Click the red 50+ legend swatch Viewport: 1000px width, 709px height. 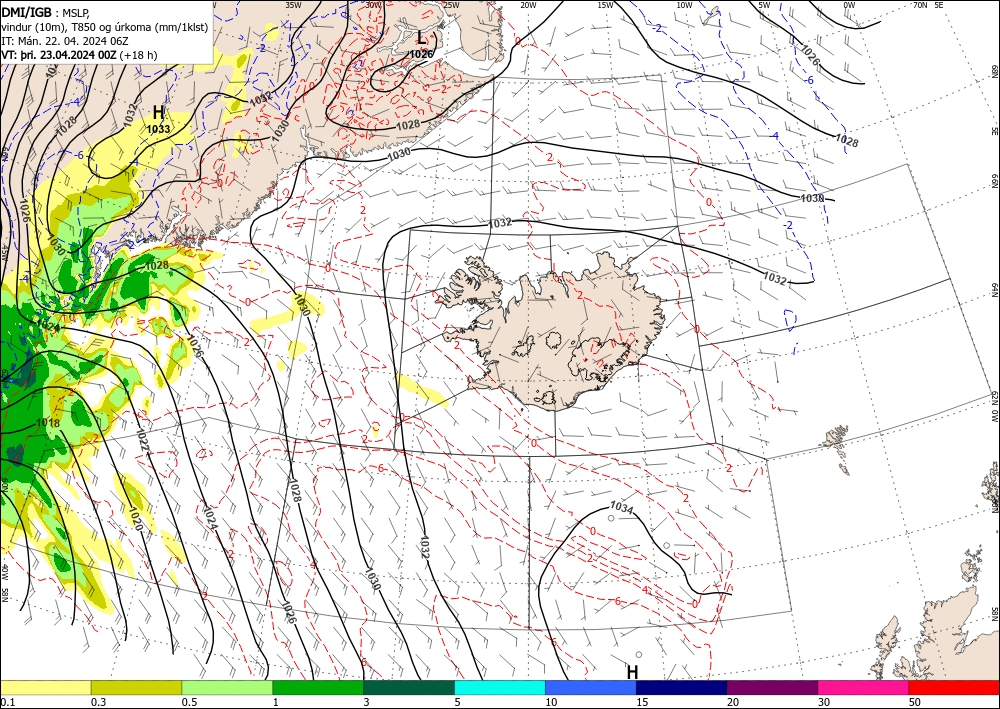[954, 687]
